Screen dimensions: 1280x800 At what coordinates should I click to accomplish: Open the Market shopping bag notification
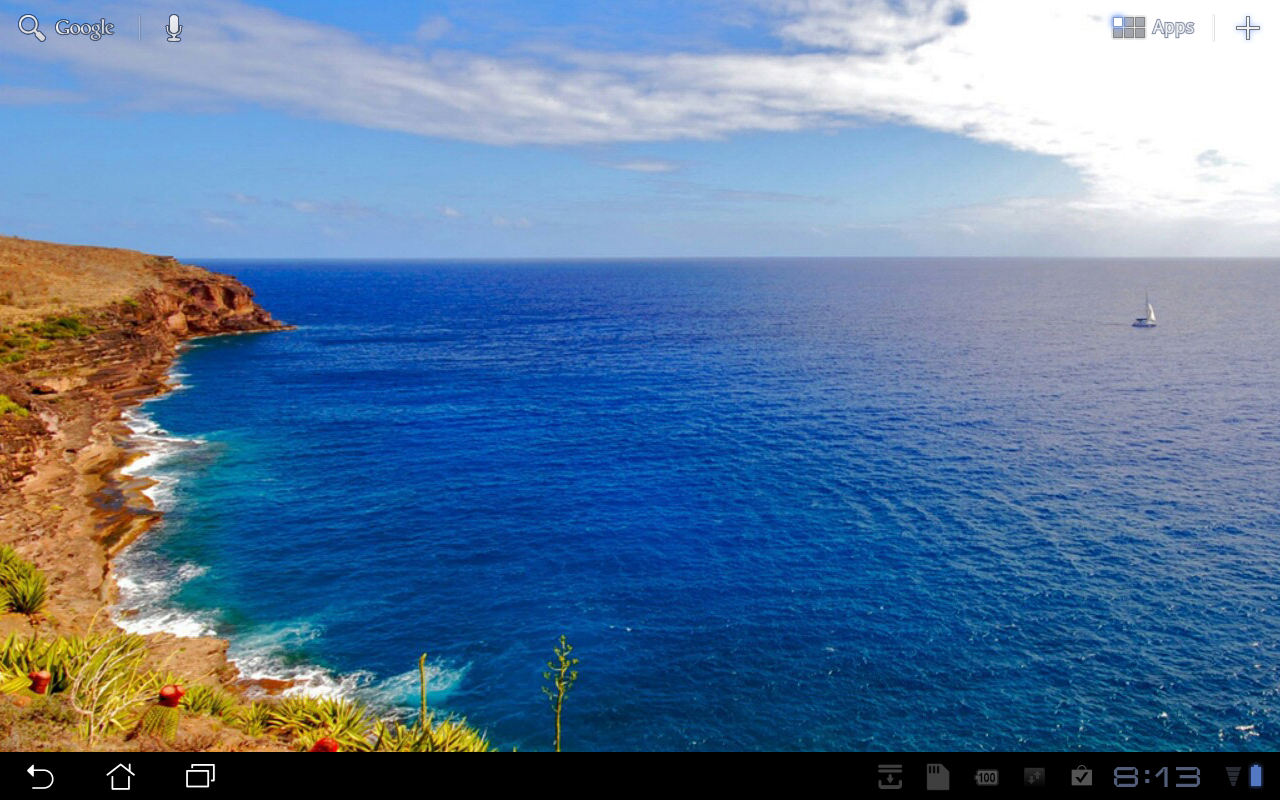point(1081,777)
